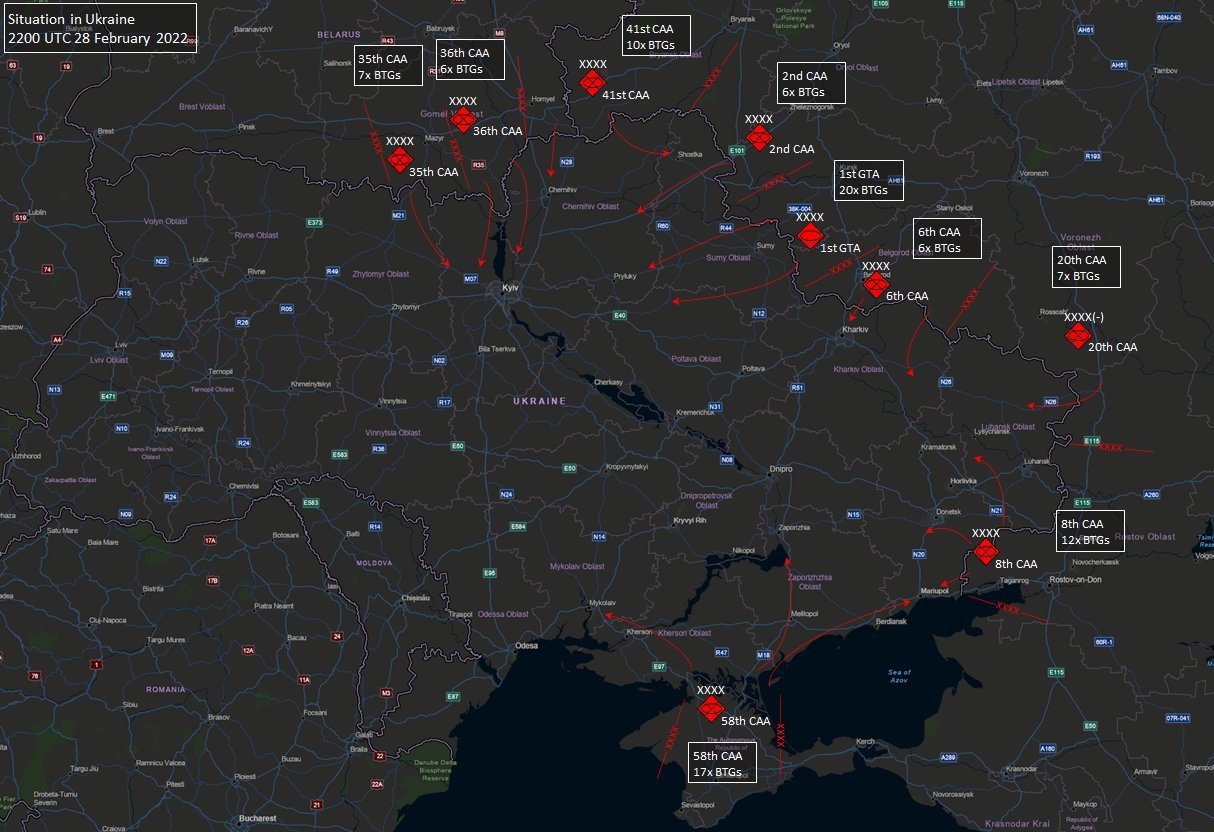1214x832 pixels.
Task: Click the Melitopol city label
Action: (804, 613)
